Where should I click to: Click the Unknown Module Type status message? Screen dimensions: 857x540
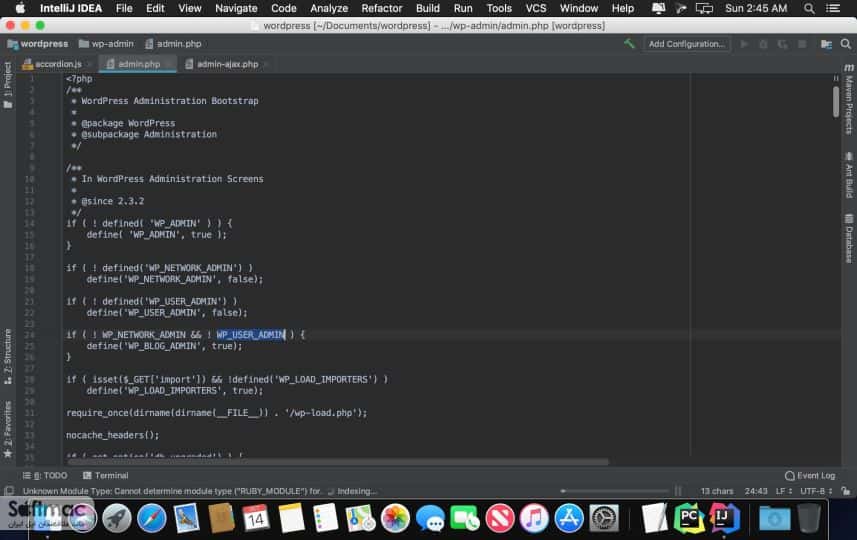(173, 491)
